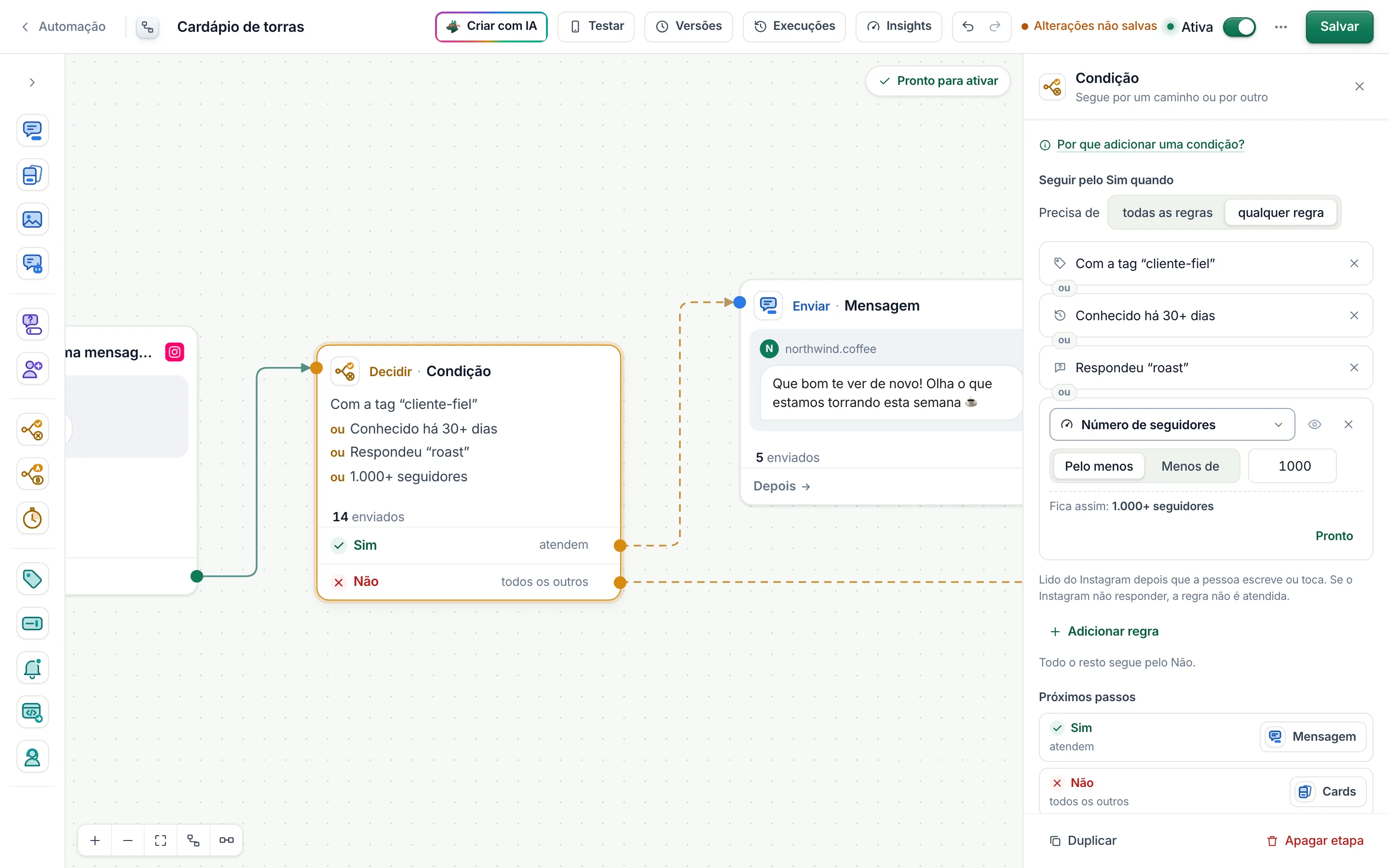This screenshot has height=868, width=1389.
Task: Remove the 'Com a tag cliente-fiel' rule
Action: 1354,263
